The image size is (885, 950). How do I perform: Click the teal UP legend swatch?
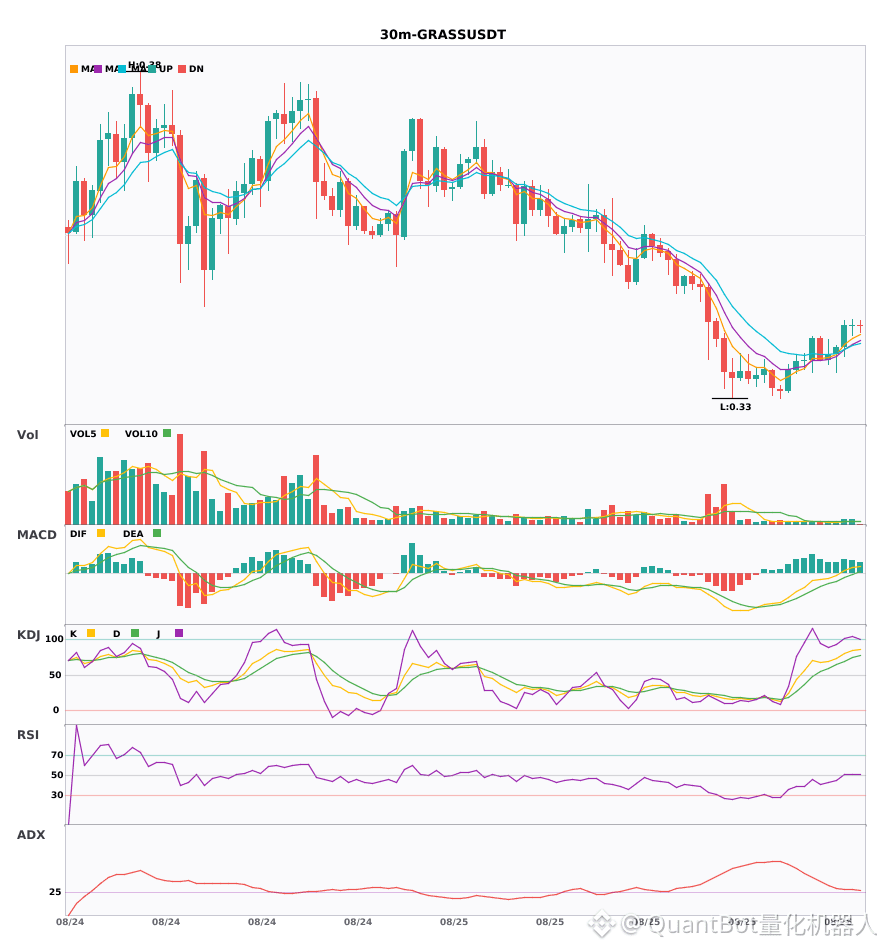click(152, 69)
